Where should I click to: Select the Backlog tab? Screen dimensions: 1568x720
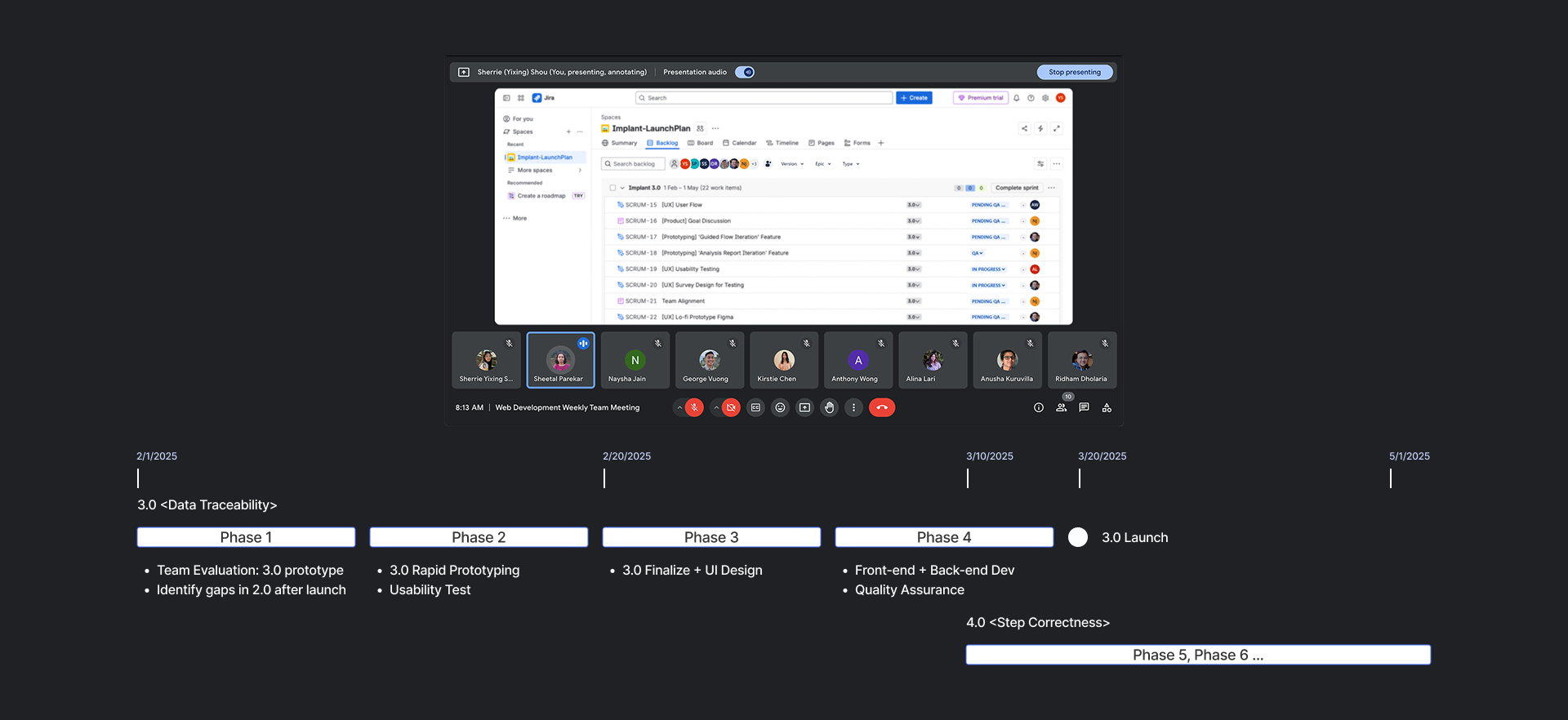coord(662,143)
